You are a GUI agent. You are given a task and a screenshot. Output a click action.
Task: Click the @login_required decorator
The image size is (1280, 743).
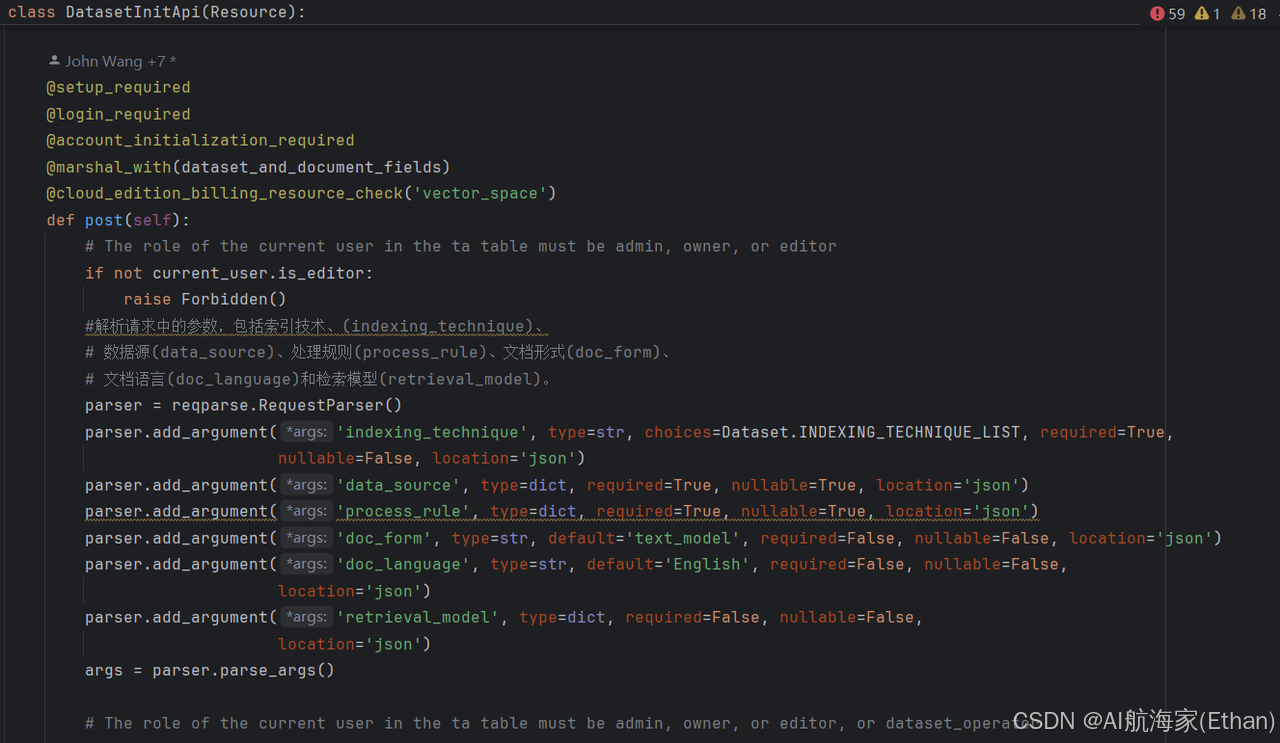(118, 114)
